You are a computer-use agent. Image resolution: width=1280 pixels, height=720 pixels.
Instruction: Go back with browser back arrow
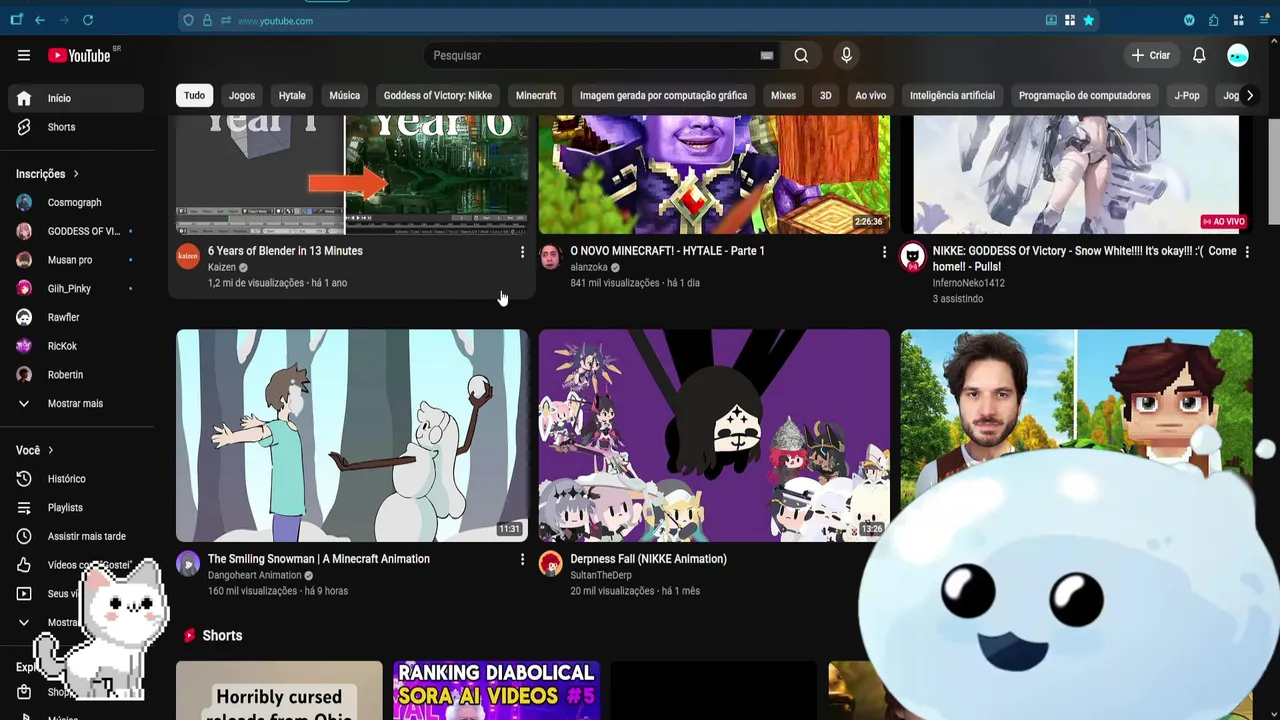pos(40,20)
